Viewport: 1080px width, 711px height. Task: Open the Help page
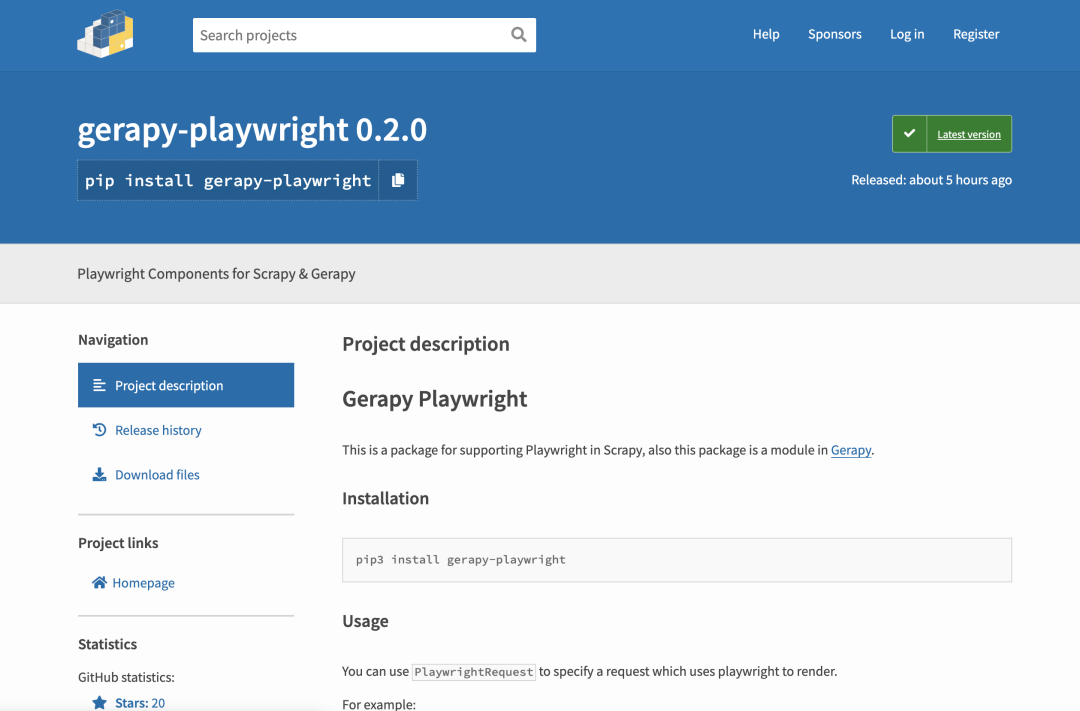coord(766,34)
